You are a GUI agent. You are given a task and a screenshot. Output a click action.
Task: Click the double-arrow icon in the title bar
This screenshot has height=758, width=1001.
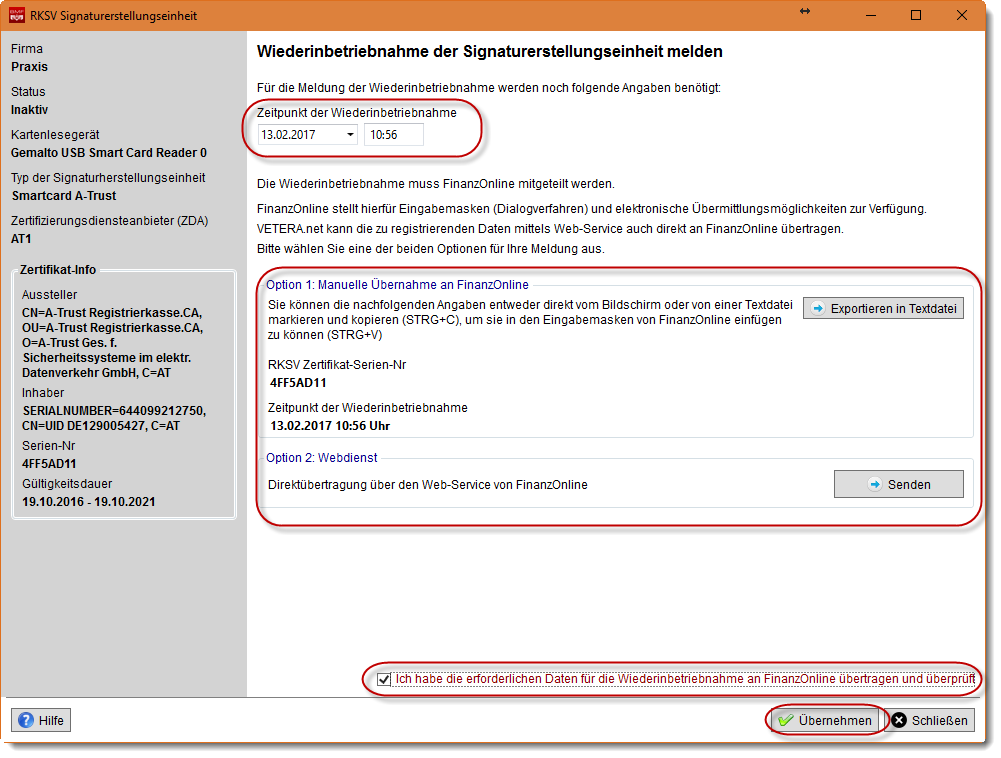click(805, 11)
